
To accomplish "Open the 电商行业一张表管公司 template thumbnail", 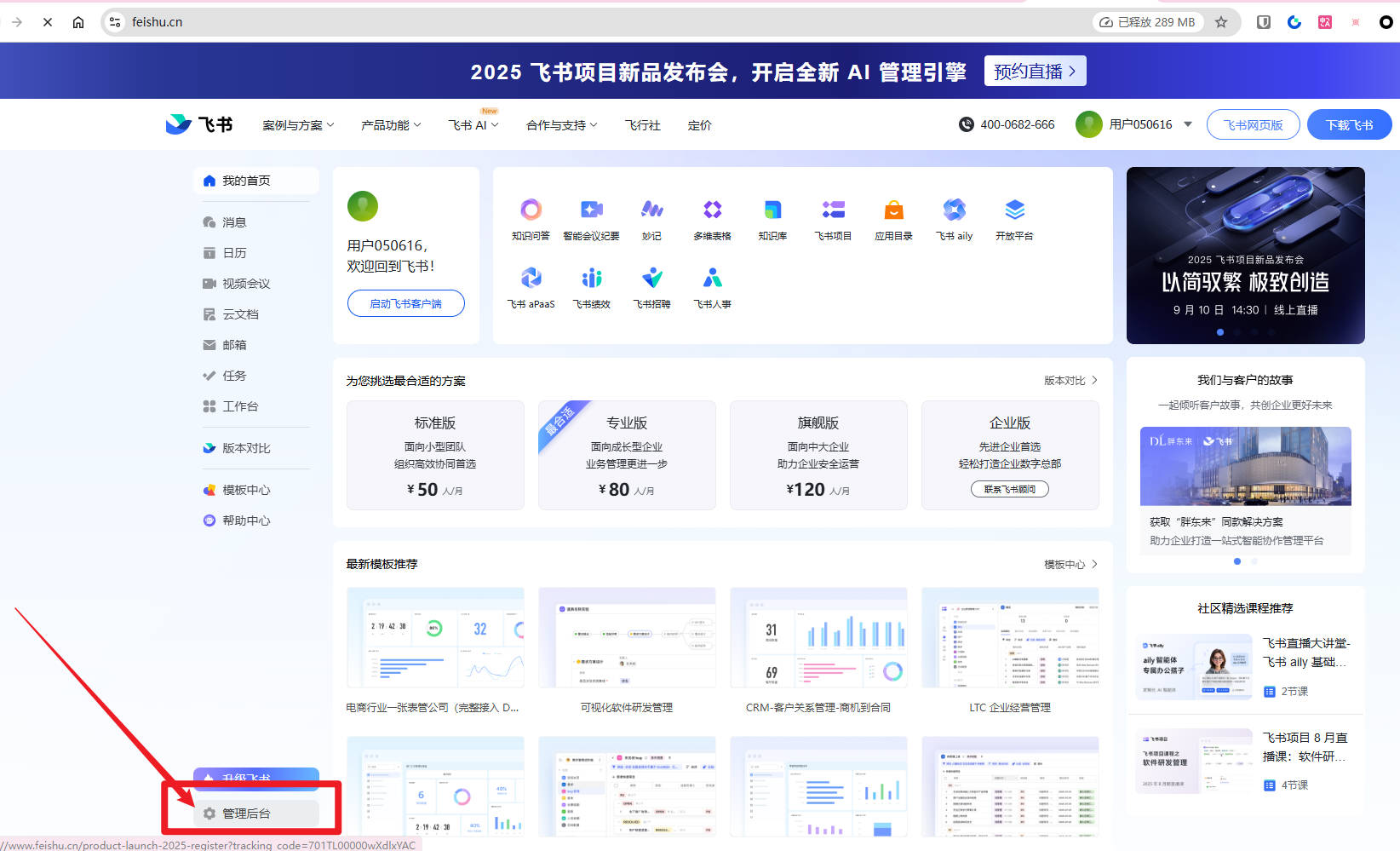I will pyautogui.click(x=435, y=637).
